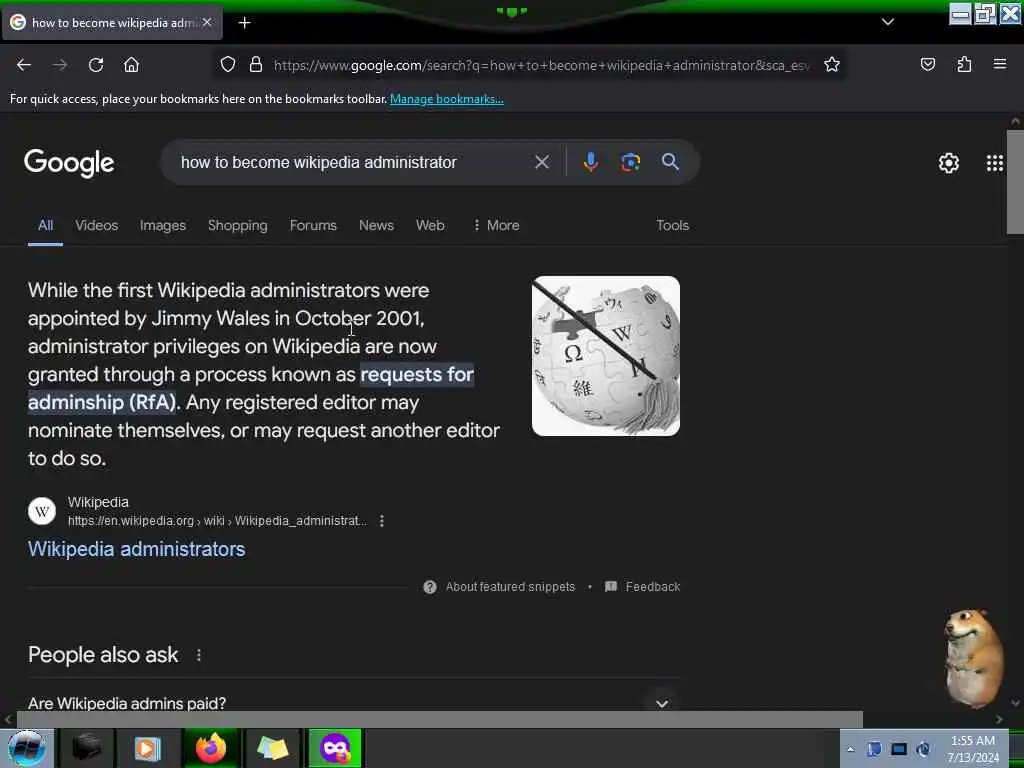Open the Windows Start menu orb
The image size is (1024, 768).
point(26,748)
